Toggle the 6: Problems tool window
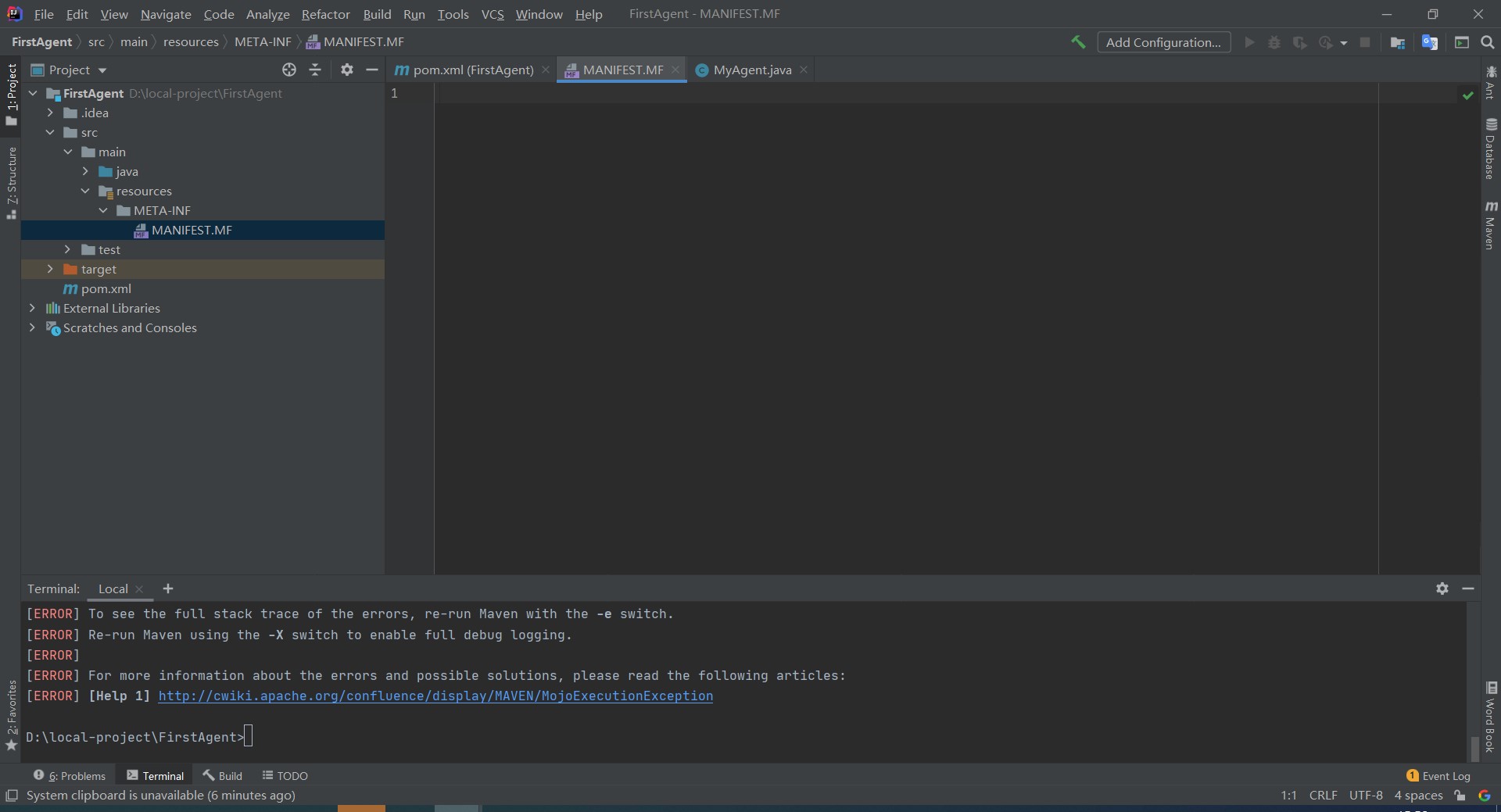The height and width of the screenshot is (812, 1501). [x=70, y=775]
